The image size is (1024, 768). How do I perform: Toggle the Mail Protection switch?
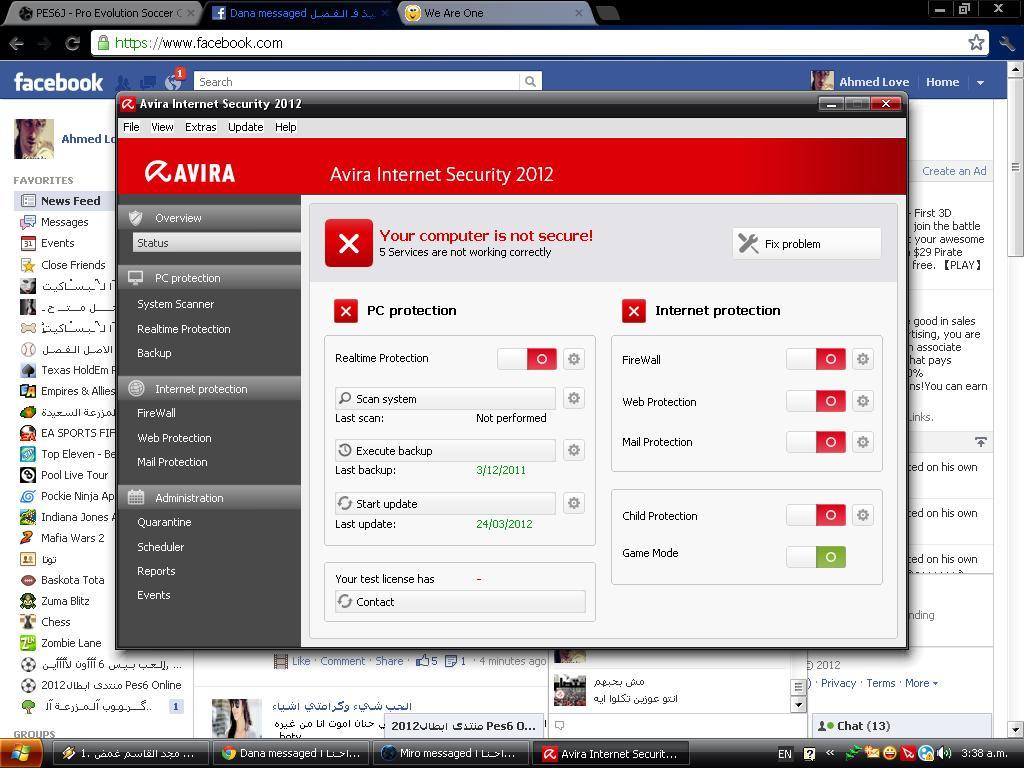coord(816,442)
